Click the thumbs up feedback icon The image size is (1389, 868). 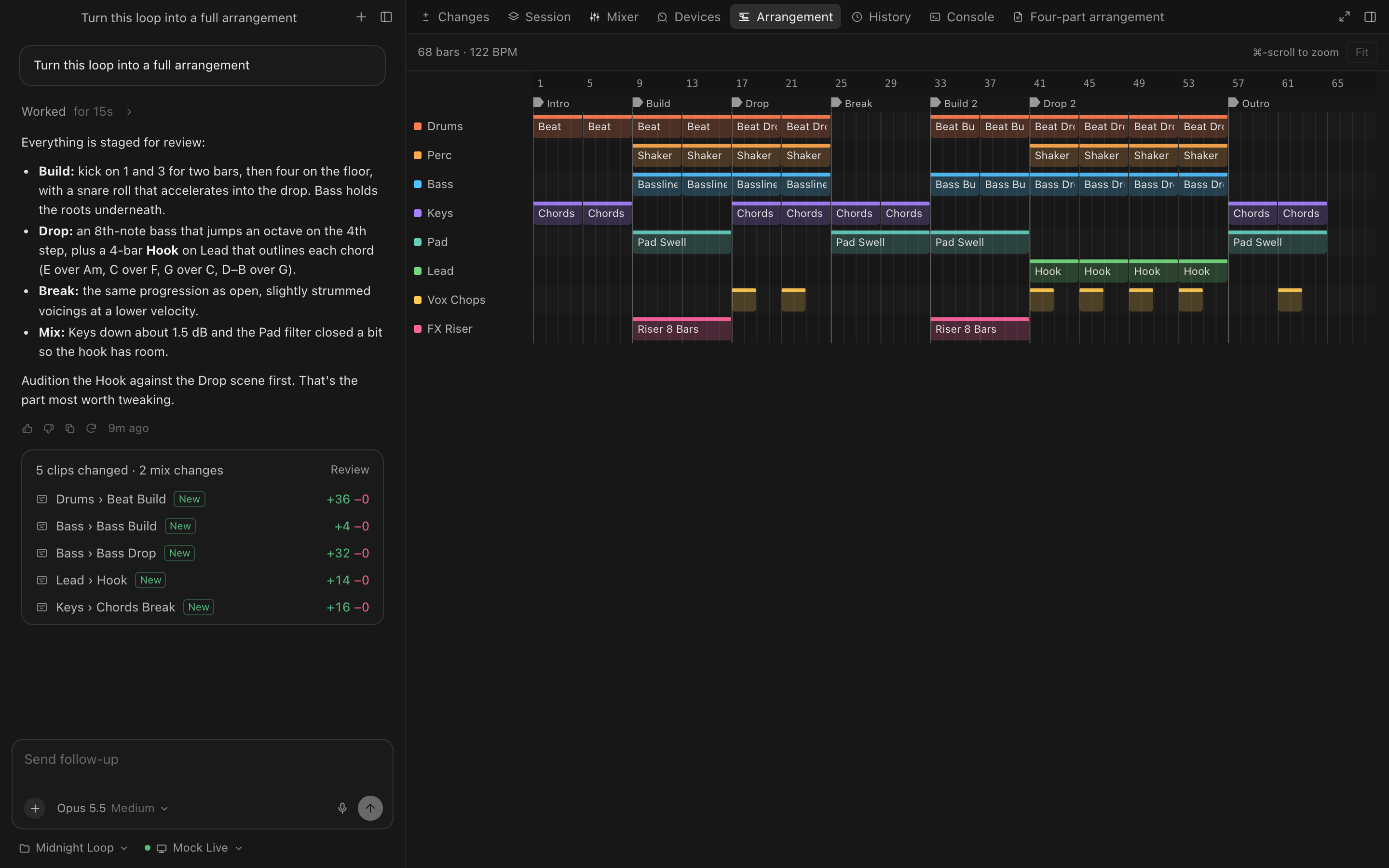[x=27, y=428]
